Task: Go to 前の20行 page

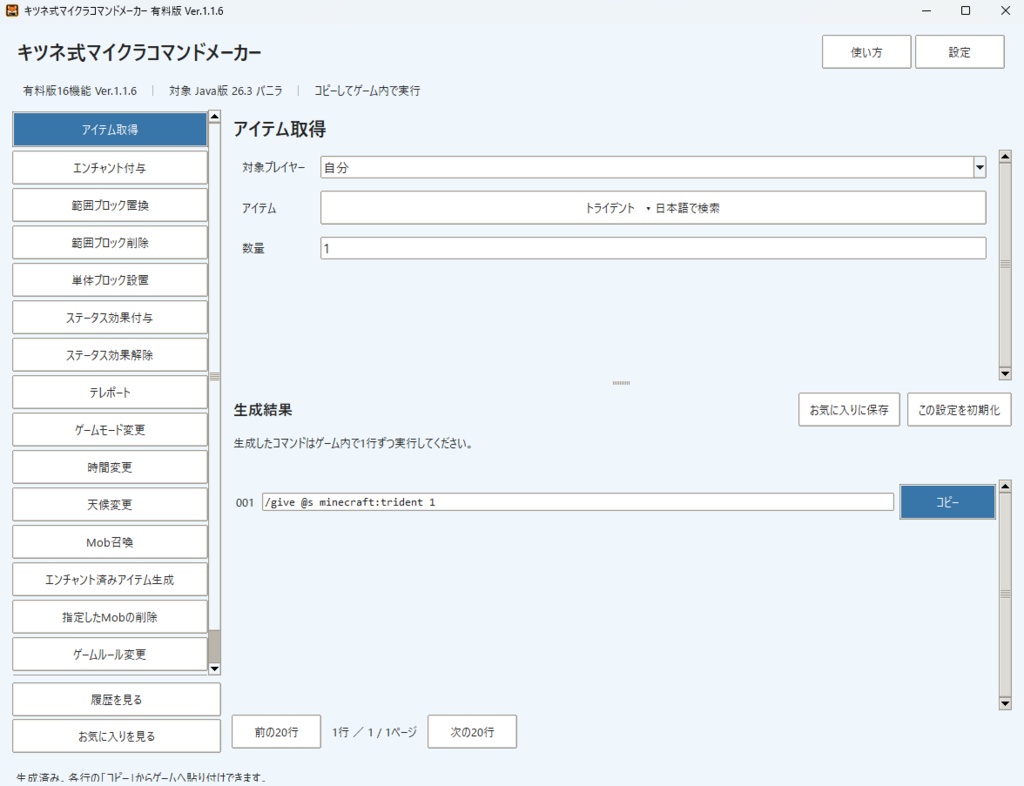Action: point(276,732)
